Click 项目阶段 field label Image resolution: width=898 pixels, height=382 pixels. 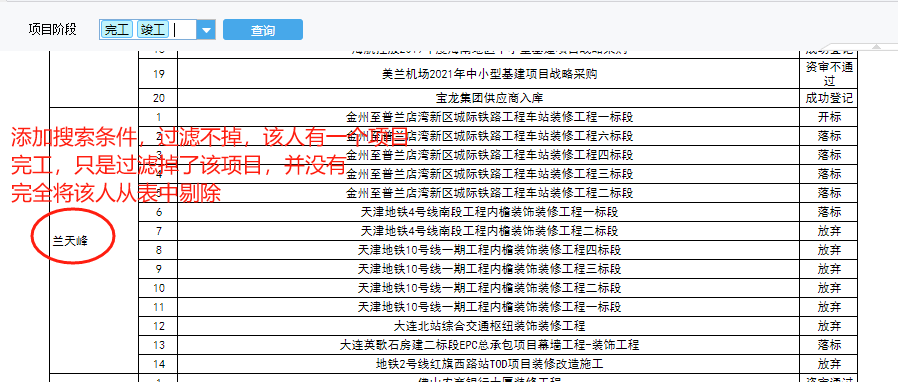pos(52,29)
